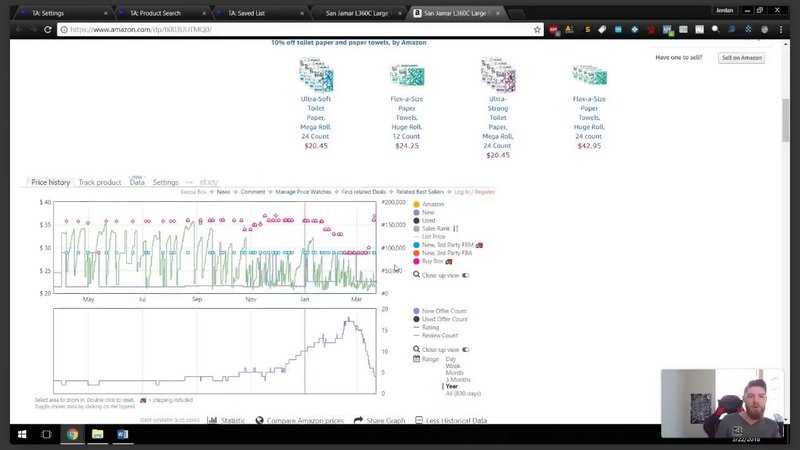Toggle the List Price legend entry
The image size is (800, 450).
(429, 237)
